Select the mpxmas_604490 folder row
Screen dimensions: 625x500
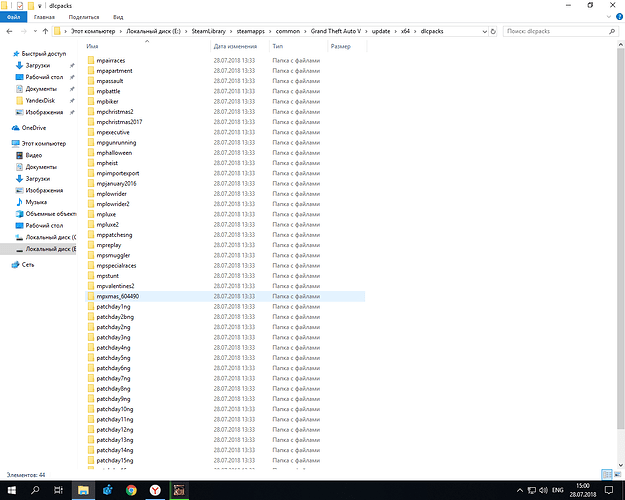tap(118, 297)
